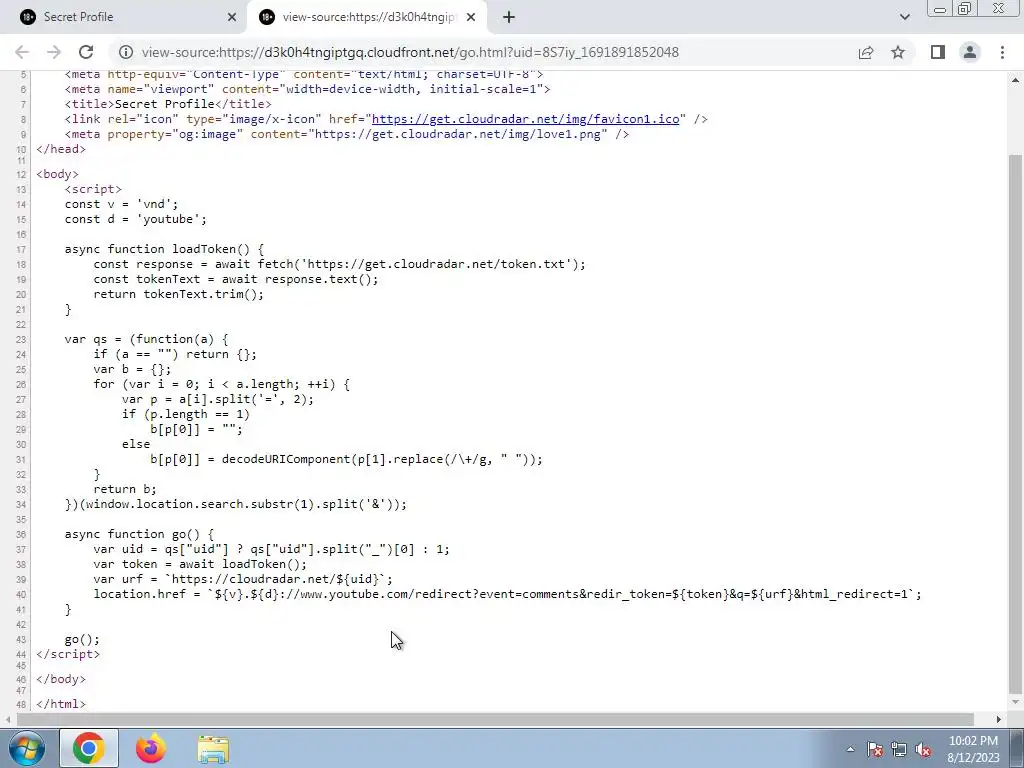This screenshot has width=1024, height=768.
Task: Click the 'async function go()' line
Action: coord(139,534)
